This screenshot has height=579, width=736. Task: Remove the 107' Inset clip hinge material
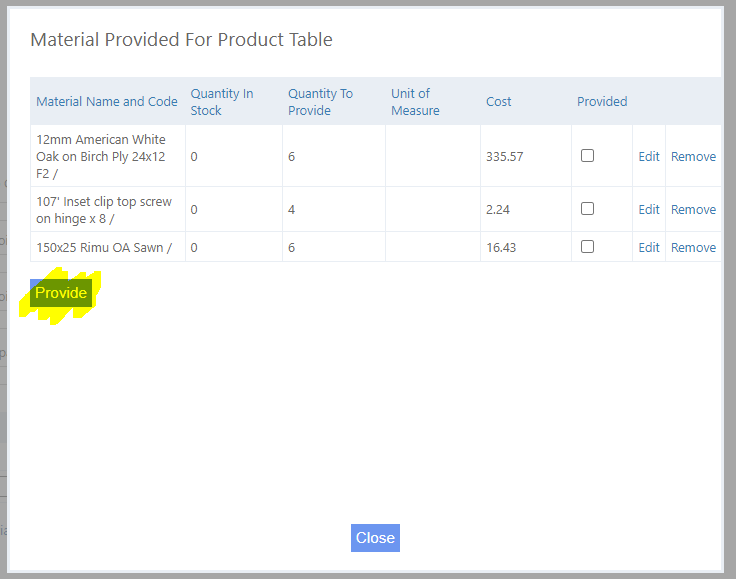tap(693, 209)
